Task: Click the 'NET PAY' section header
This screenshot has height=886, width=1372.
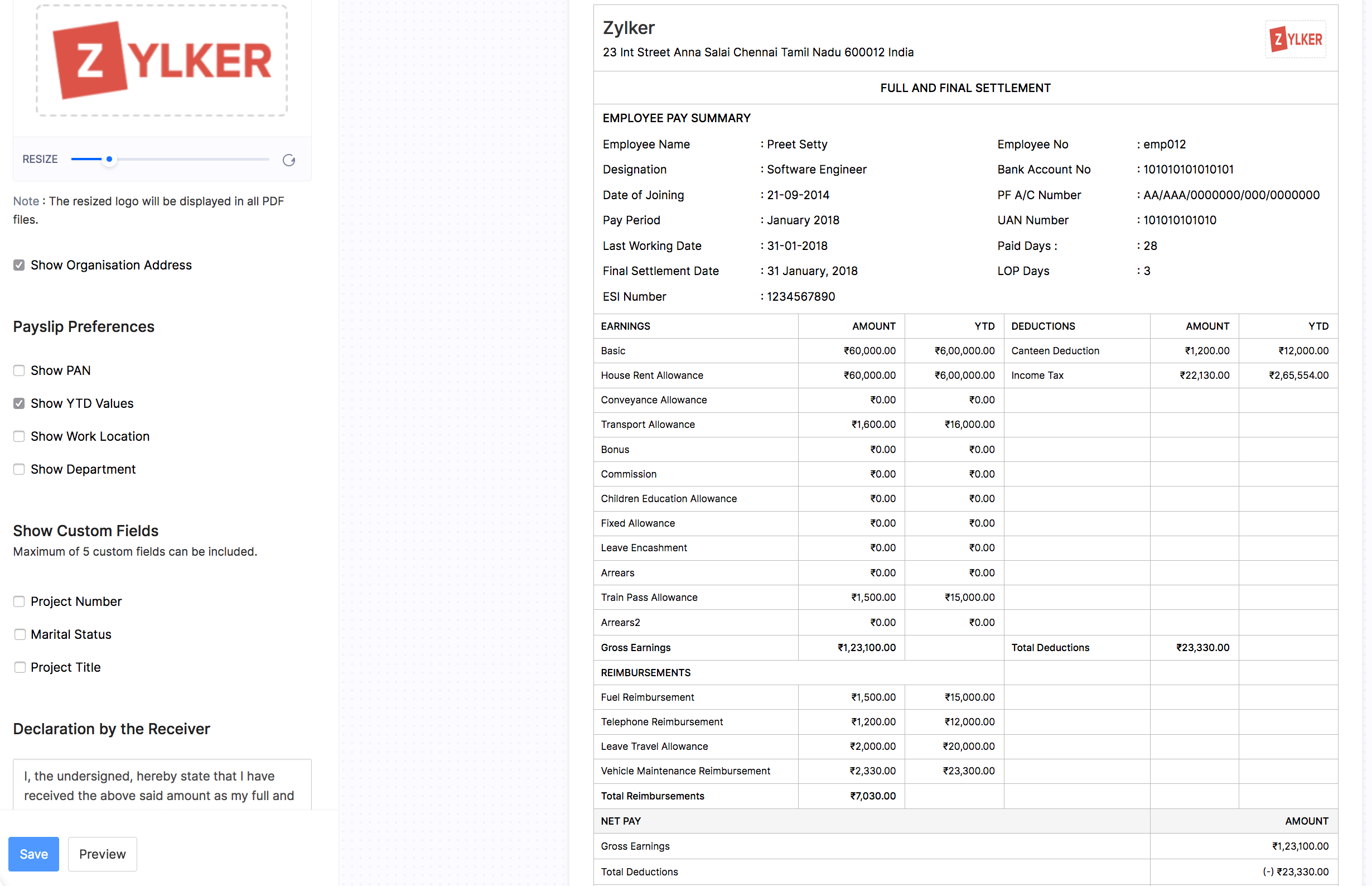Action: (620, 822)
